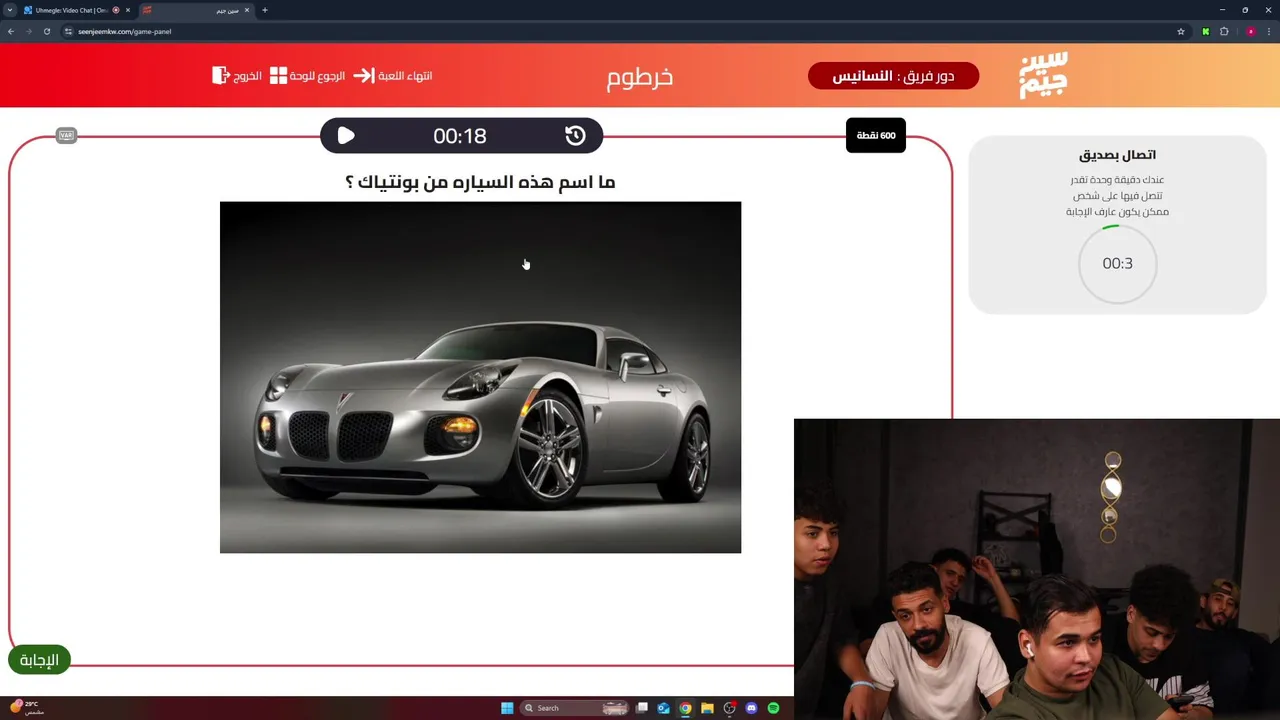Open the OBS icon with red badge
This screenshot has width=1280, height=720.
[730, 708]
